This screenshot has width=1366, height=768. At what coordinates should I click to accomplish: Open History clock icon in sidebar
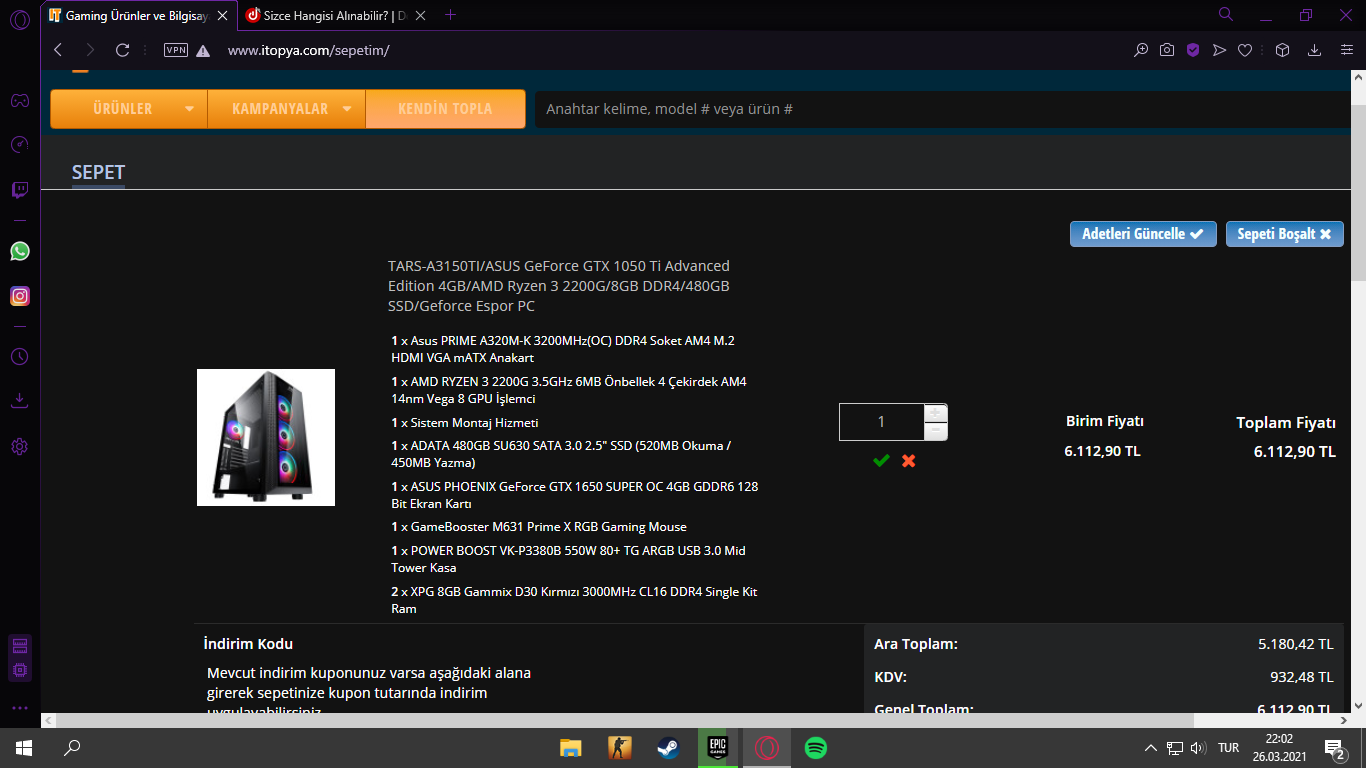tap(19, 356)
